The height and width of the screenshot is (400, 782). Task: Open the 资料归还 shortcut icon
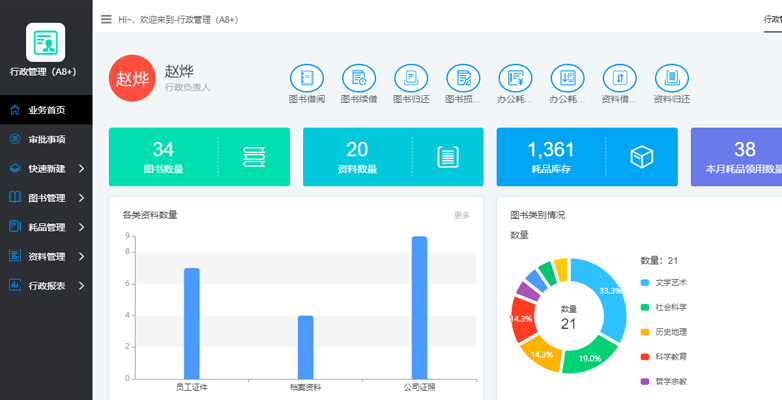(x=671, y=78)
